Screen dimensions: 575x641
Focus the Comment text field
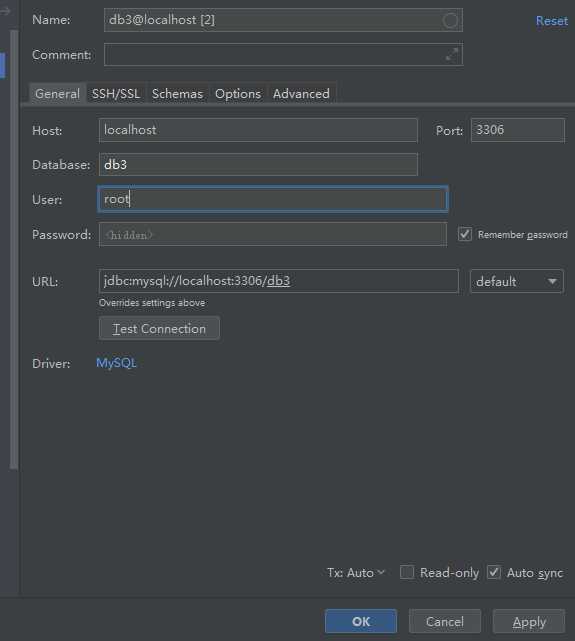coord(283,54)
